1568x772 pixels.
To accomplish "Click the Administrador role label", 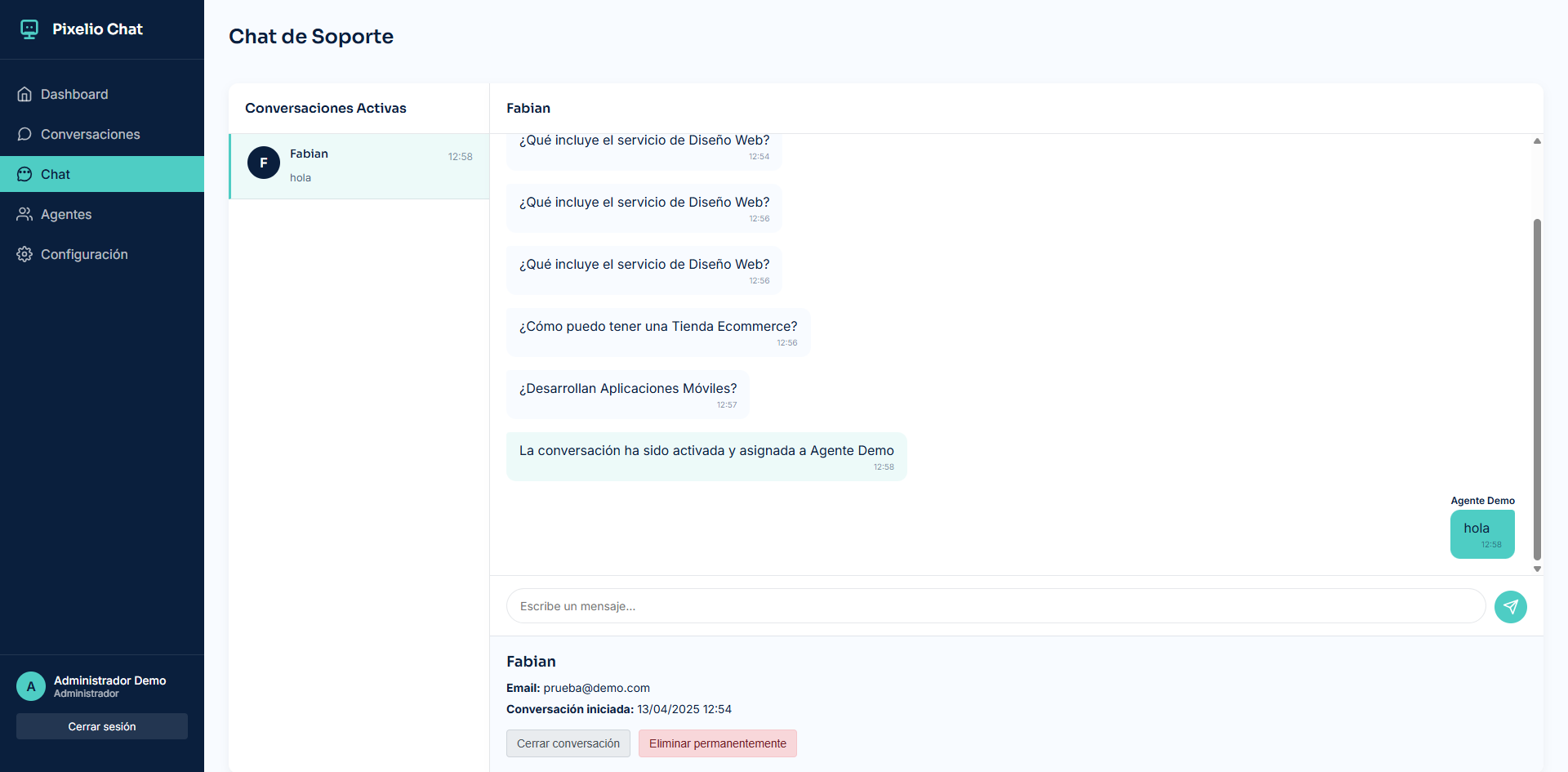I will tap(87, 694).
